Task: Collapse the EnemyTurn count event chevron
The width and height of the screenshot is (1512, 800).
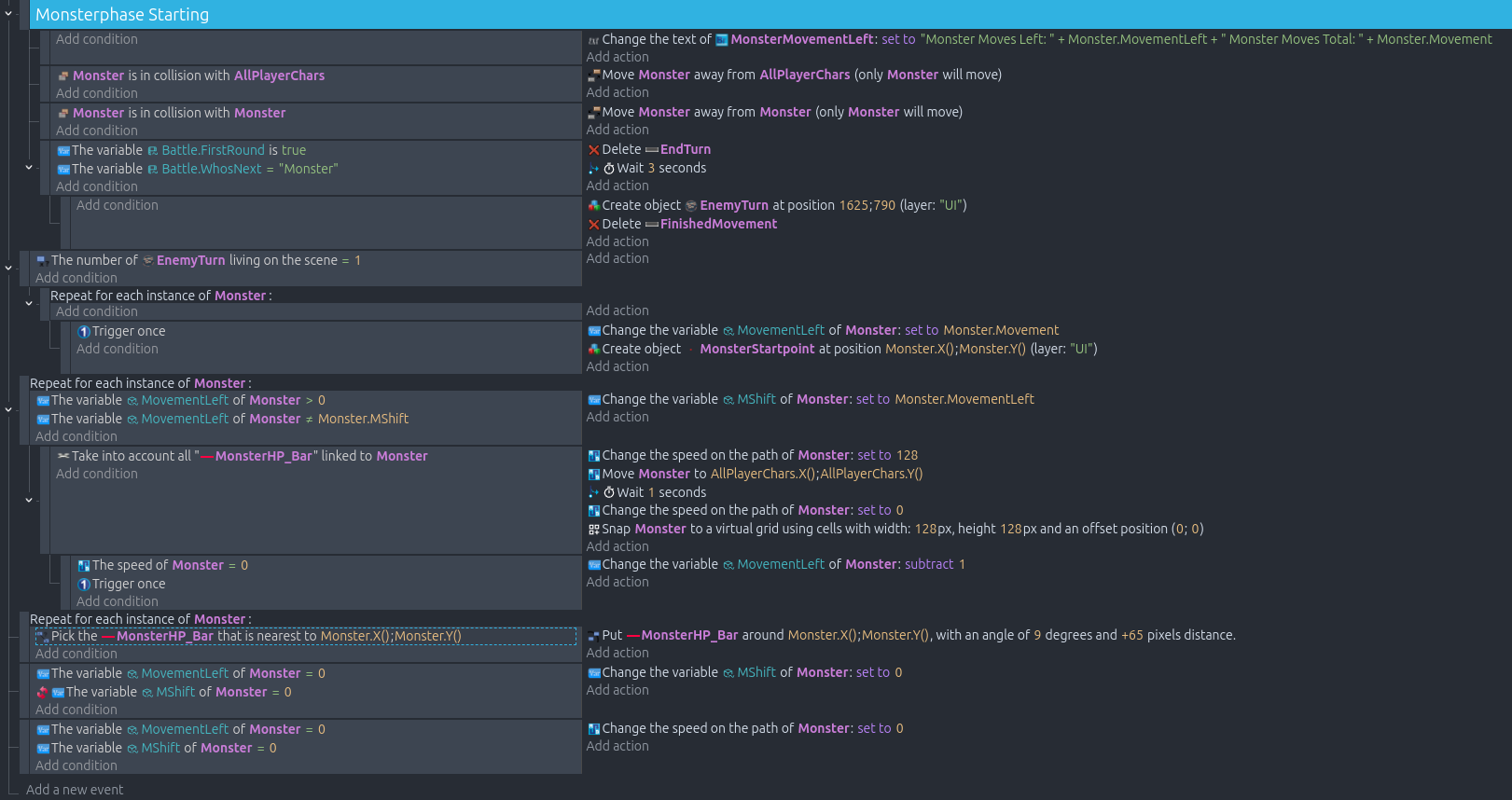Action: coord(8,268)
